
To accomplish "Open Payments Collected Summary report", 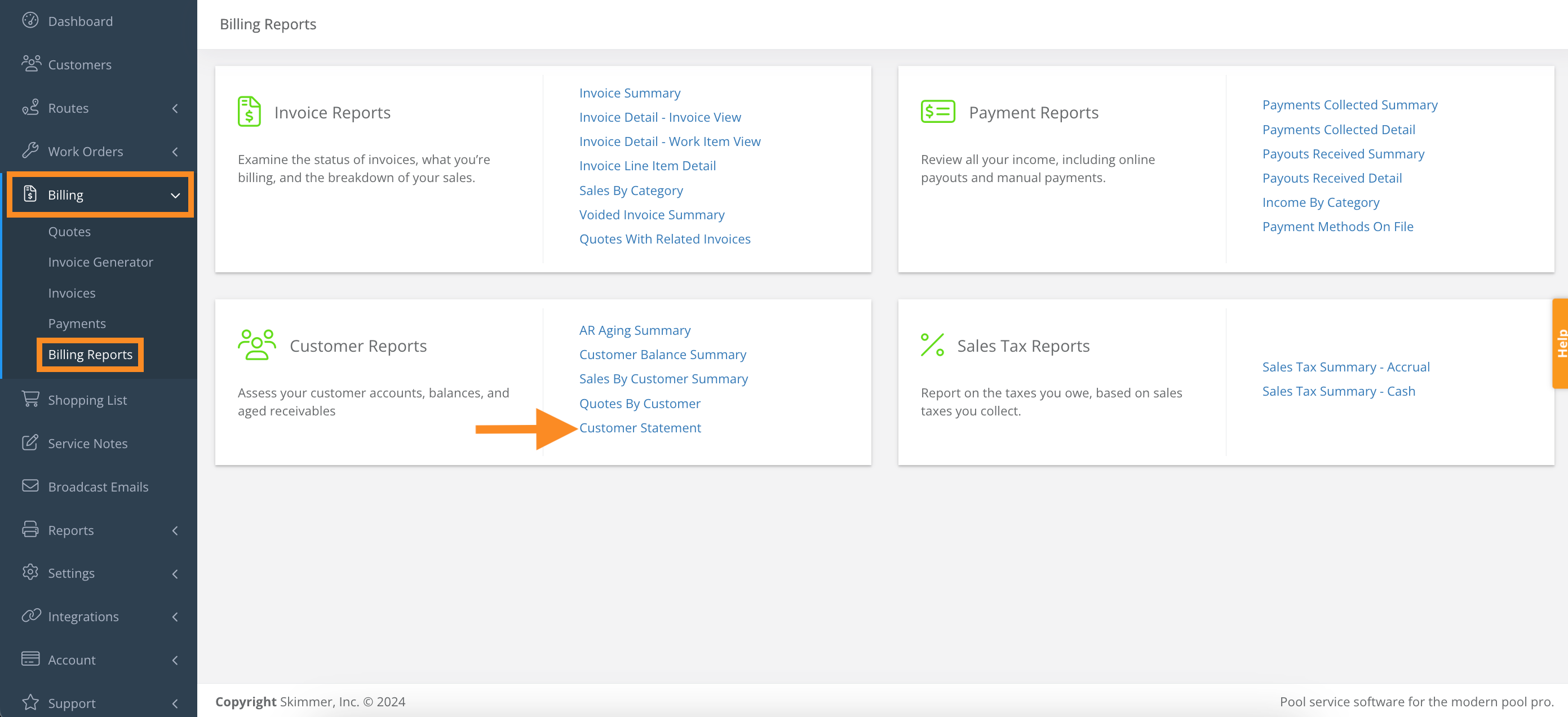I will click(1349, 105).
